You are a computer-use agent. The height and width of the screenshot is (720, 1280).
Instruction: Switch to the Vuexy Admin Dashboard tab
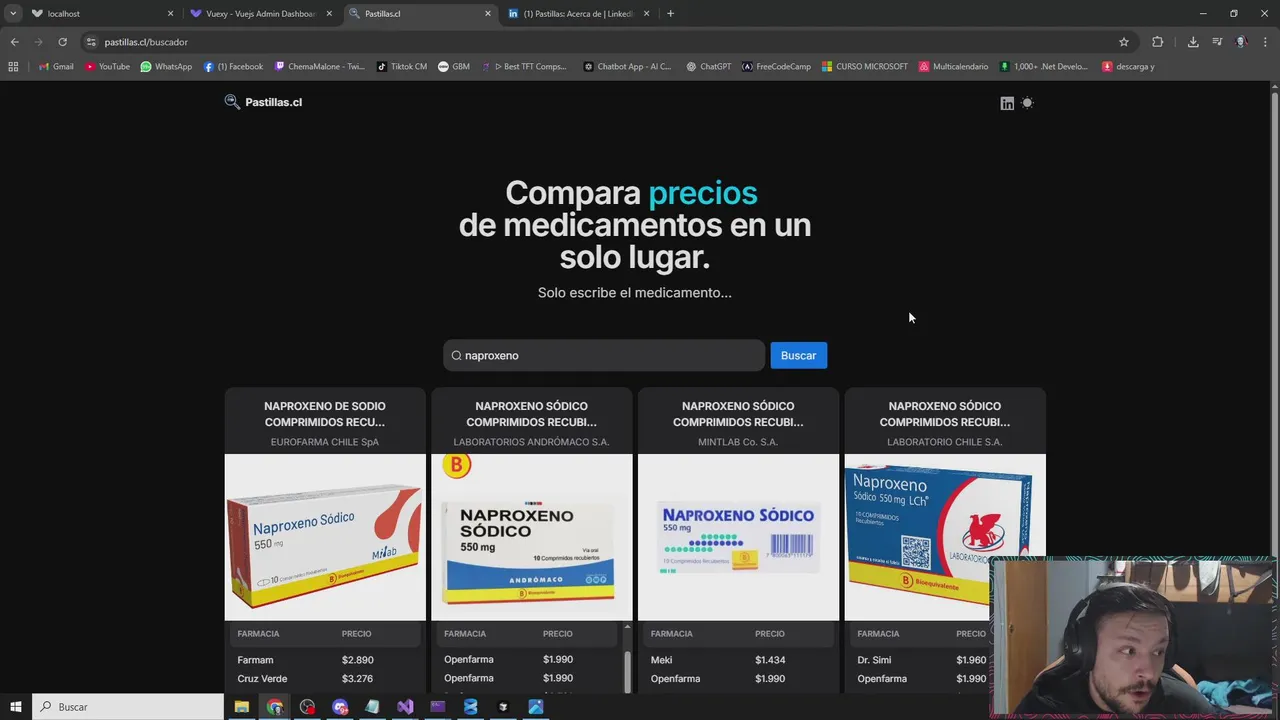tap(260, 14)
